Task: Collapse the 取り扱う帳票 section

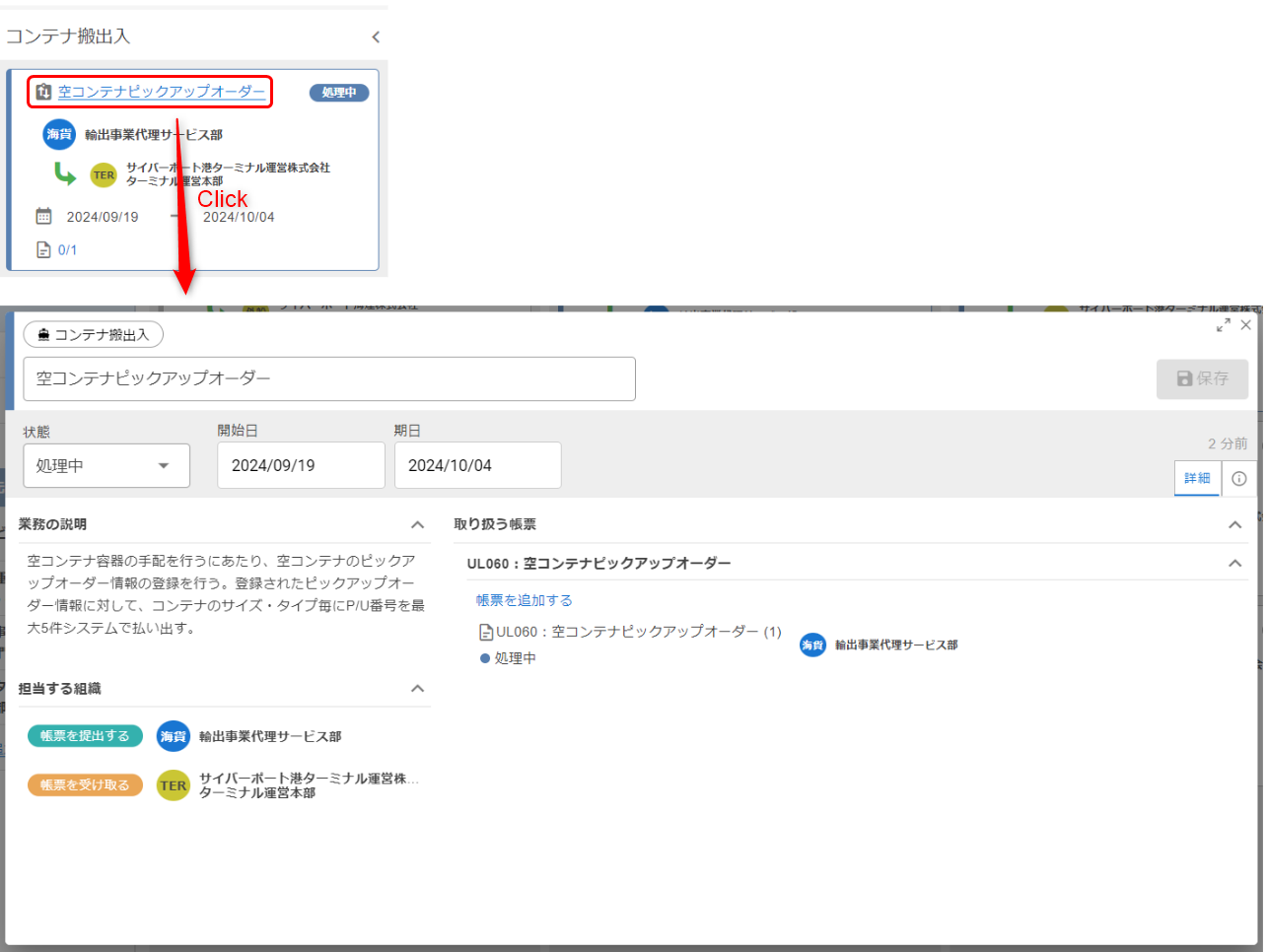Action: [x=1234, y=524]
